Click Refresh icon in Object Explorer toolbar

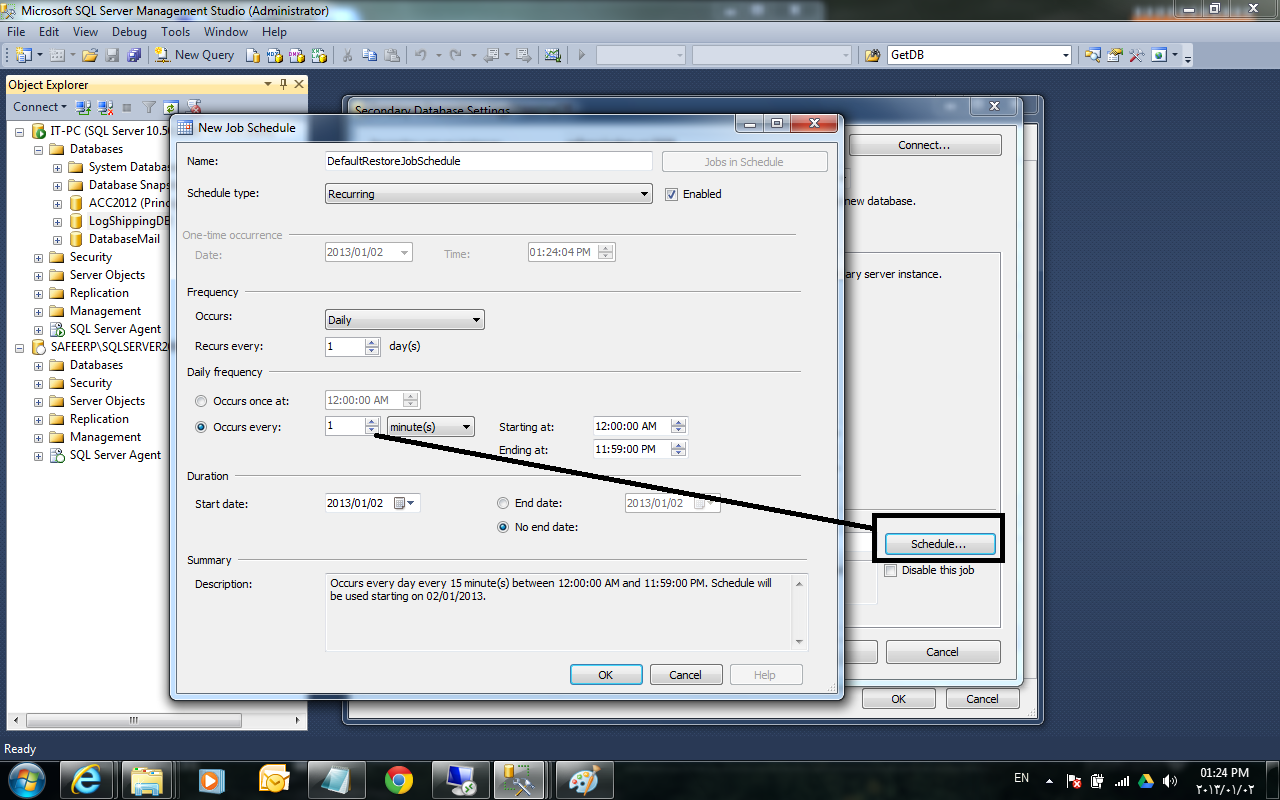tap(171, 107)
